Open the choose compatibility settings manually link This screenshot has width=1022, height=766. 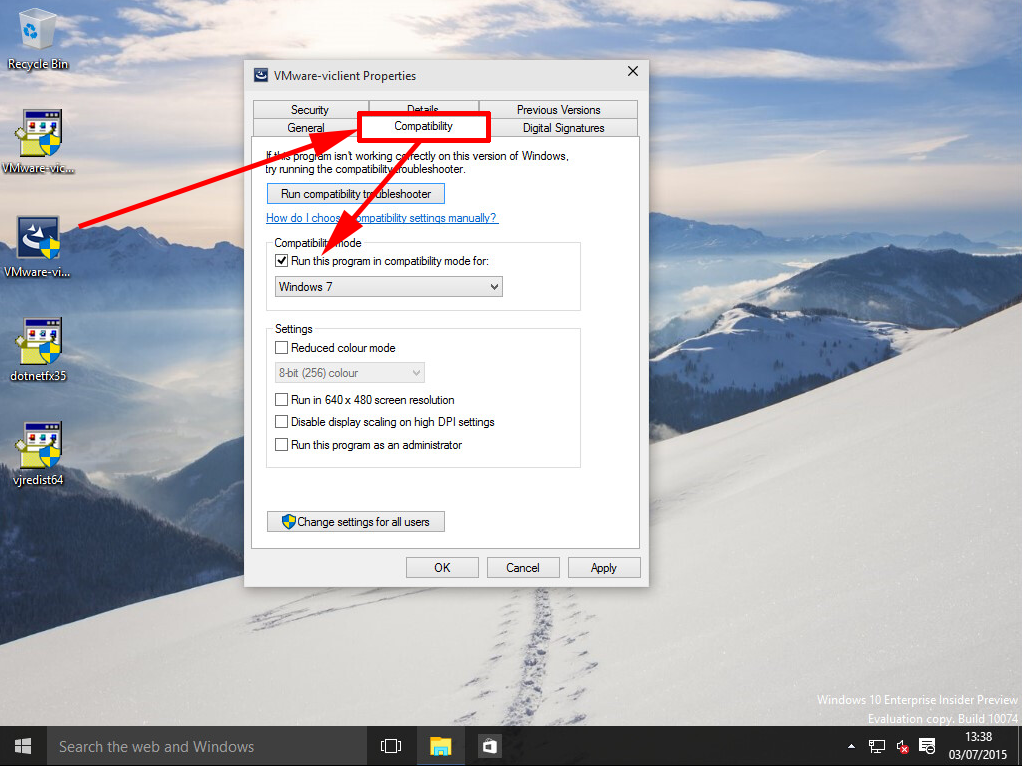click(x=382, y=218)
